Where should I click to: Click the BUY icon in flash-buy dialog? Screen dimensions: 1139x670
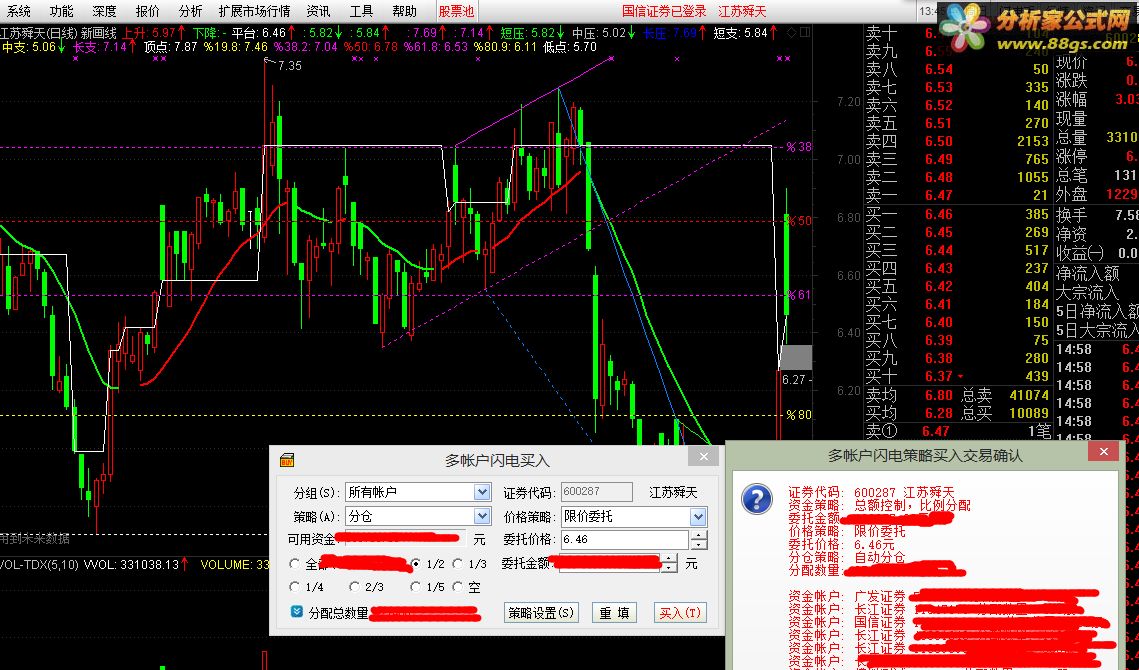pyautogui.click(x=287, y=459)
